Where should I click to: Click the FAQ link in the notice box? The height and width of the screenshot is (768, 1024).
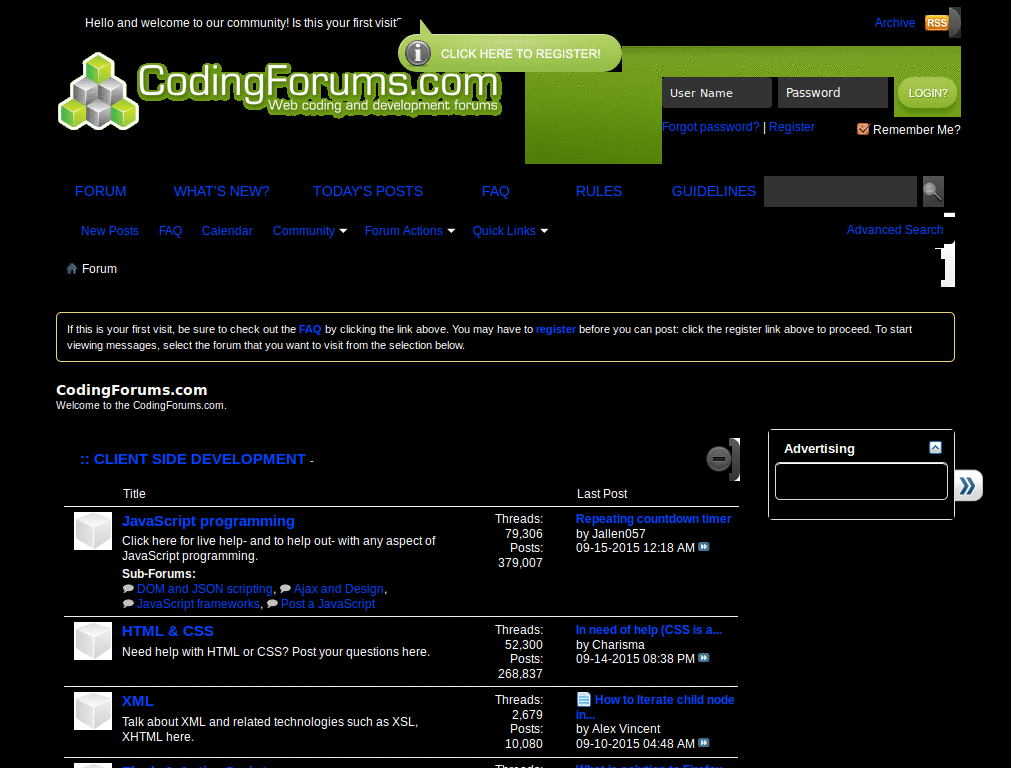(x=310, y=329)
